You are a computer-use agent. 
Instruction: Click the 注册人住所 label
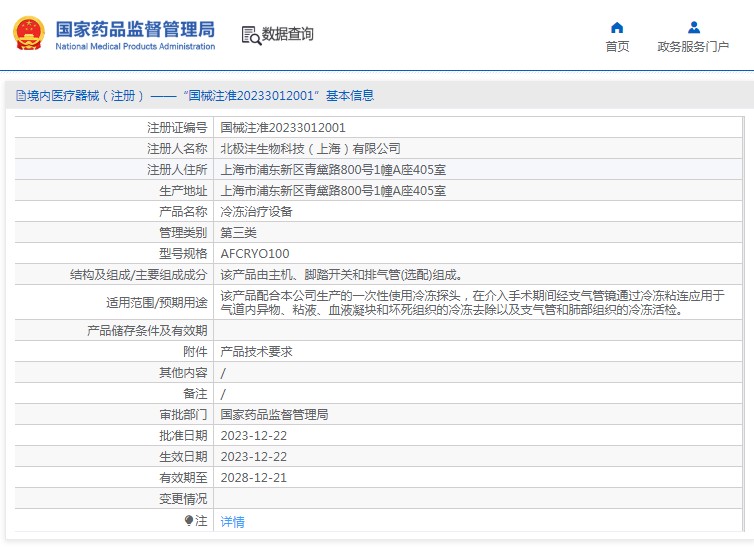(177, 170)
